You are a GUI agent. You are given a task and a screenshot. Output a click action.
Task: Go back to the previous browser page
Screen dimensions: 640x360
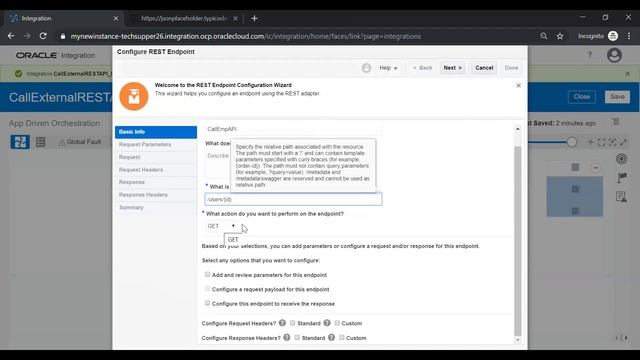(x=11, y=36)
